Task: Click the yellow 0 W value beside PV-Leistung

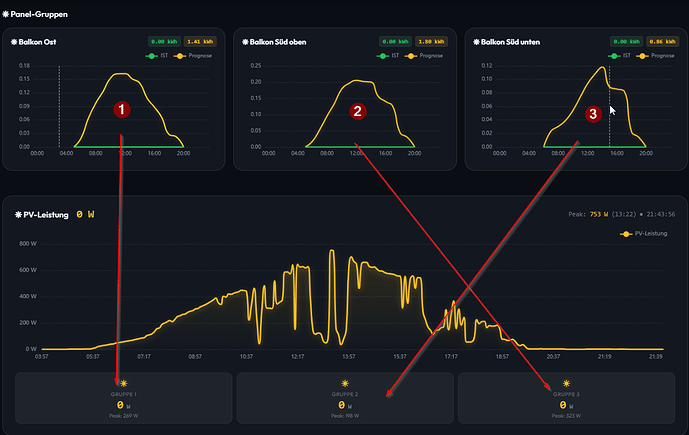Action: pos(85,214)
